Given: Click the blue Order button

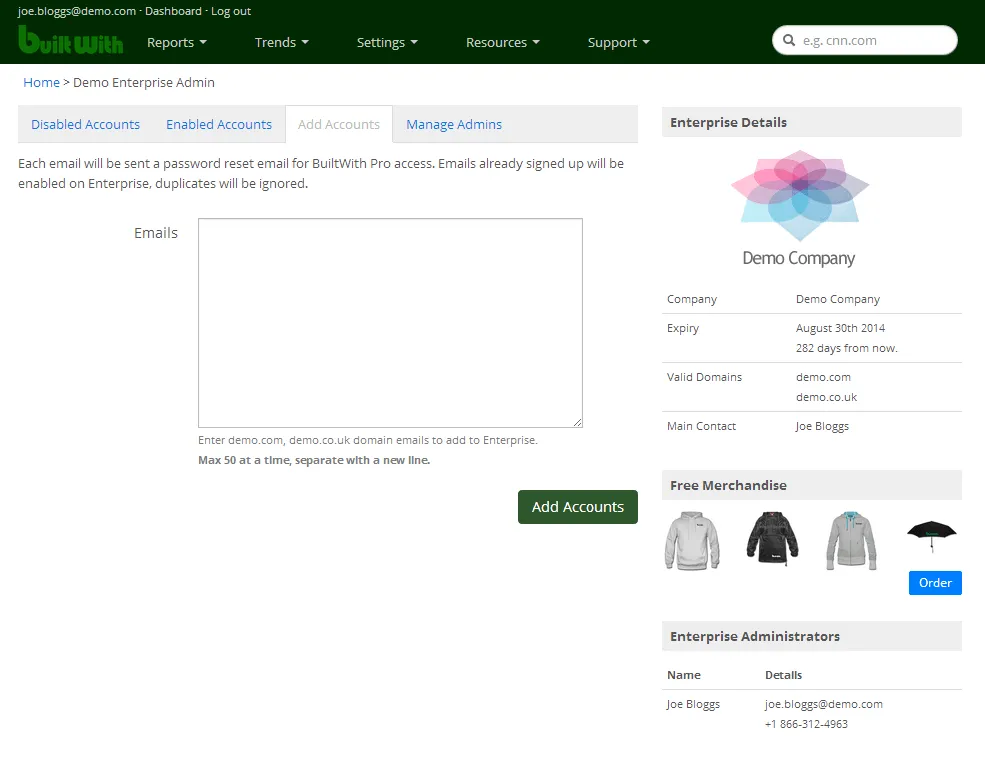Looking at the screenshot, I should coord(935,583).
